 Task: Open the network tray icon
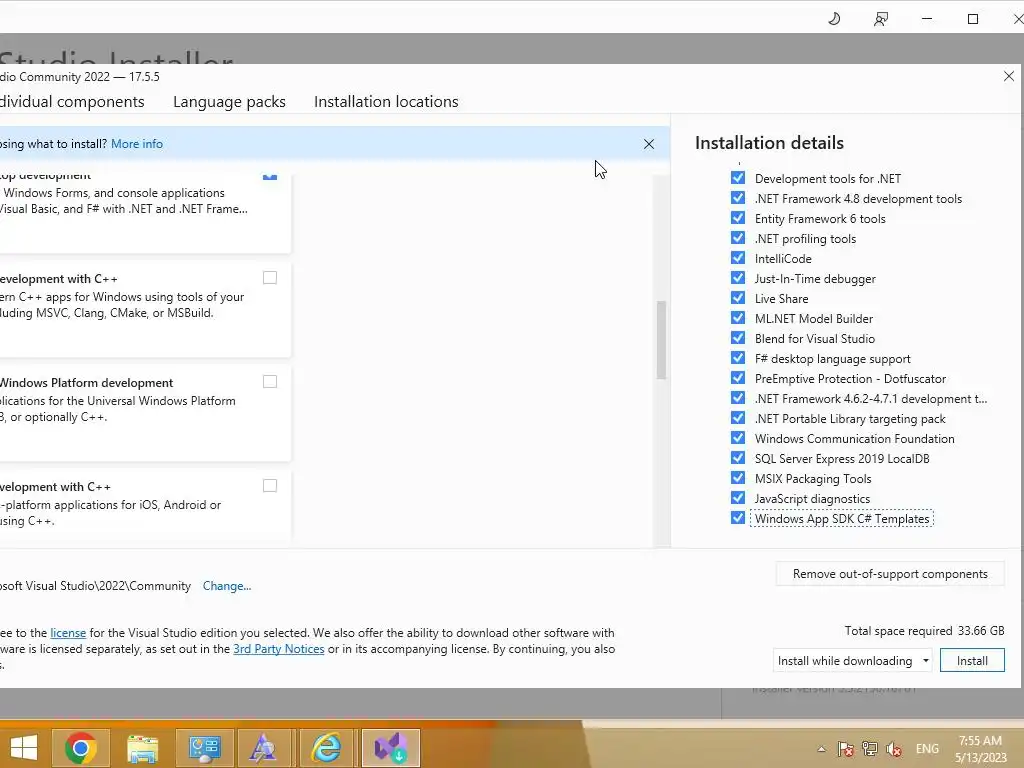[870, 749]
